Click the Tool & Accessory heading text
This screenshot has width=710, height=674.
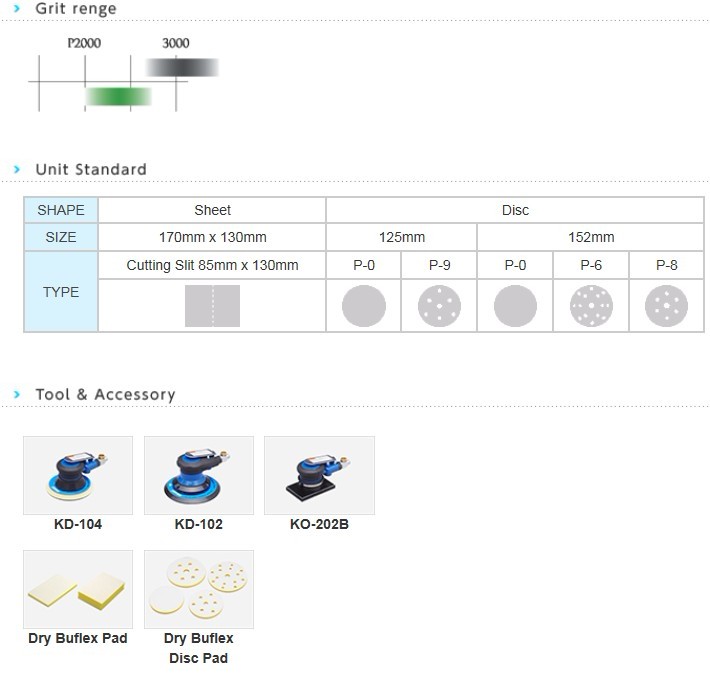coord(106,395)
